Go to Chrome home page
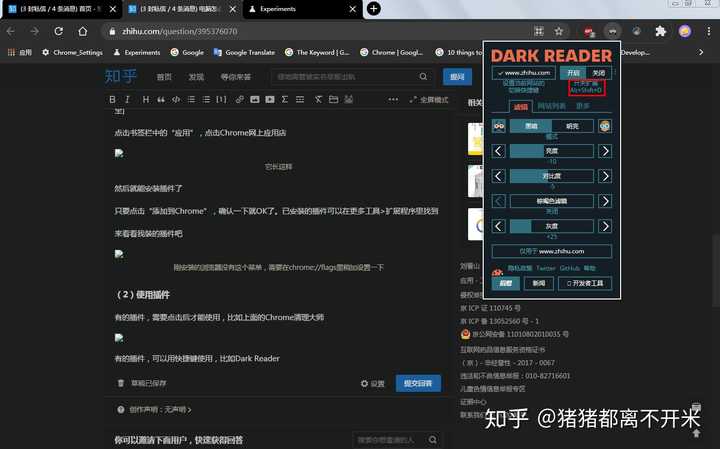The width and height of the screenshot is (720, 449). [83, 31]
